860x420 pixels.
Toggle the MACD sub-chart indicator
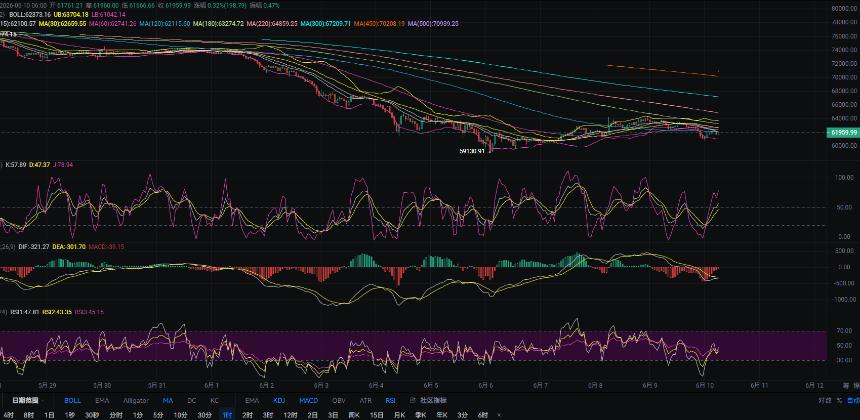308,400
